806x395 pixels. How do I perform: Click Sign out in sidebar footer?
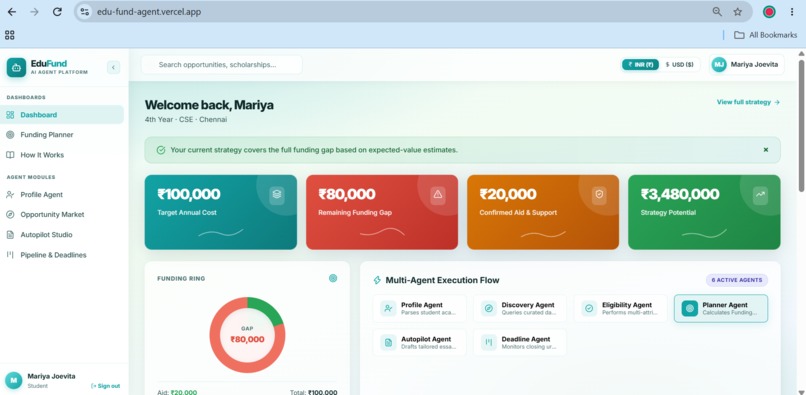(x=105, y=386)
